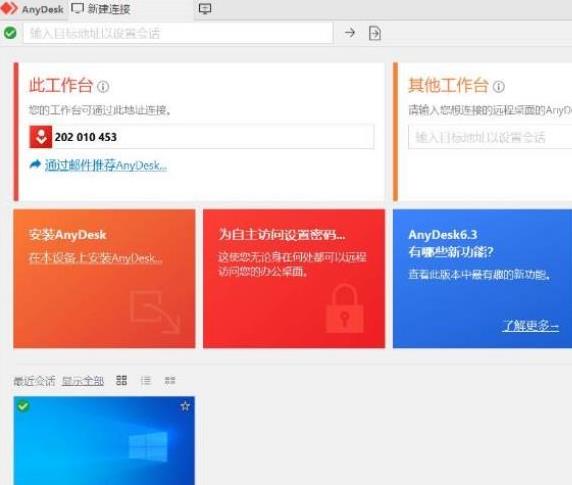
Task: Switch recent sessions to tile view
Action: [121, 380]
